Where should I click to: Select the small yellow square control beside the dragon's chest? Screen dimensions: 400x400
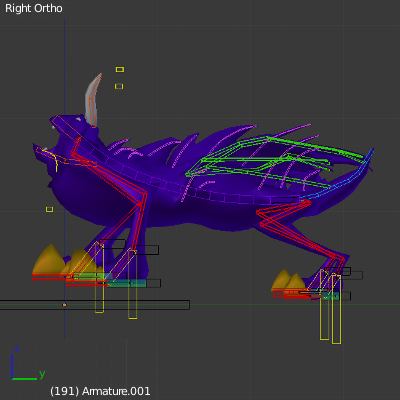49,209
